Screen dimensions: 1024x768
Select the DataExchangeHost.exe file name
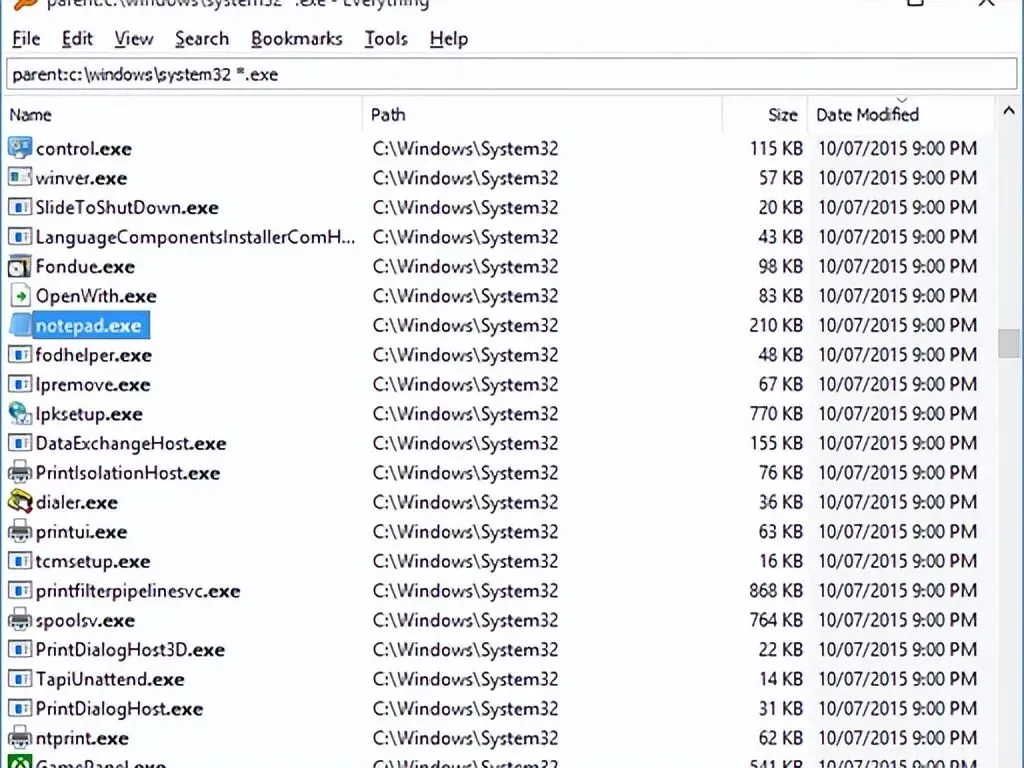click(x=131, y=443)
